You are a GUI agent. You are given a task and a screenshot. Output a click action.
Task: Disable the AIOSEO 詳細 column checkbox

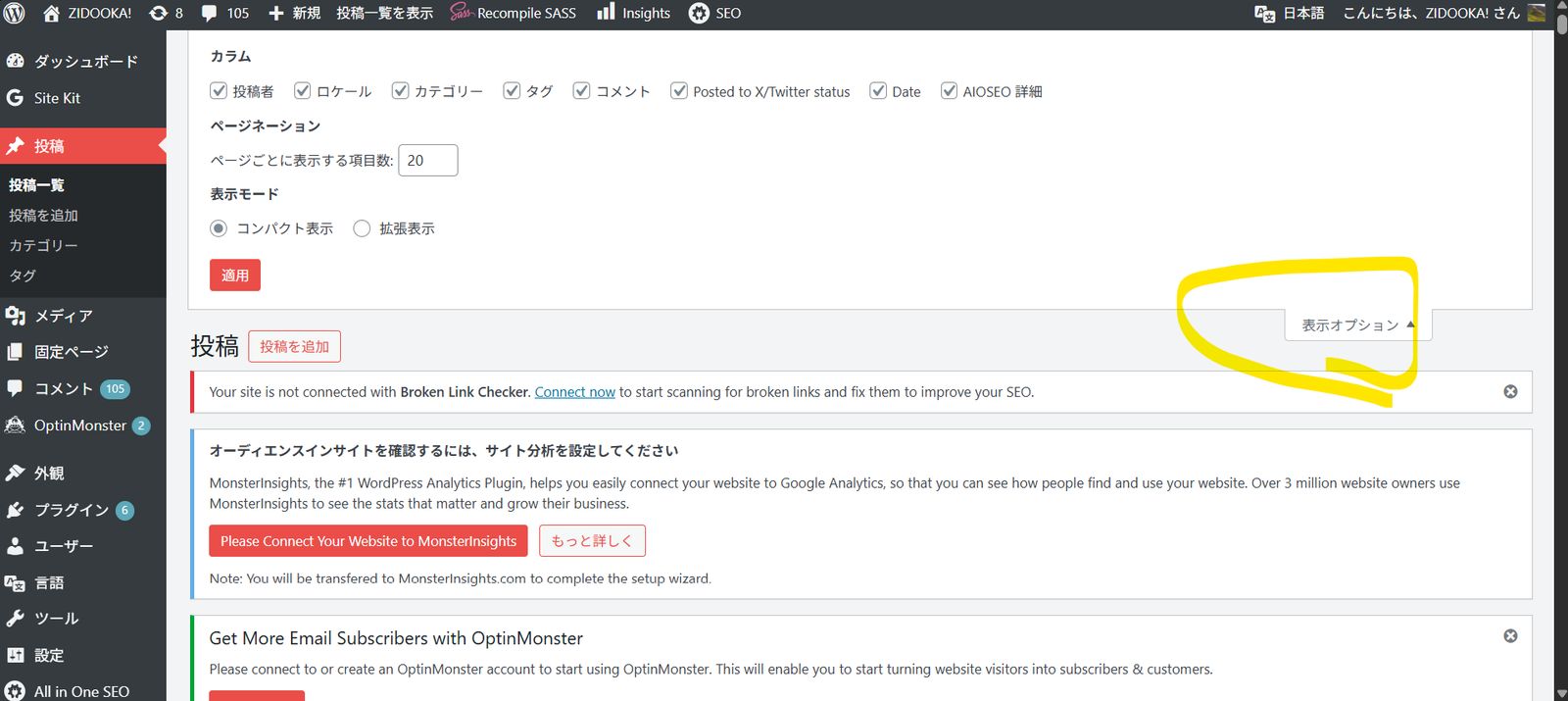click(x=949, y=91)
